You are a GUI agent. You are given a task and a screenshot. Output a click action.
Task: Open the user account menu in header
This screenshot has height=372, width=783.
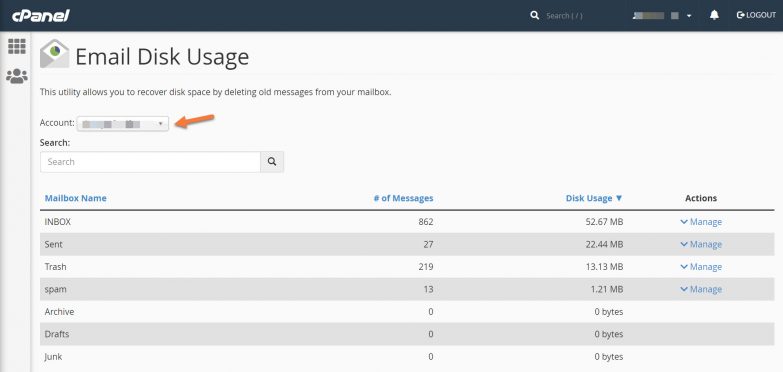click(662, 15)
